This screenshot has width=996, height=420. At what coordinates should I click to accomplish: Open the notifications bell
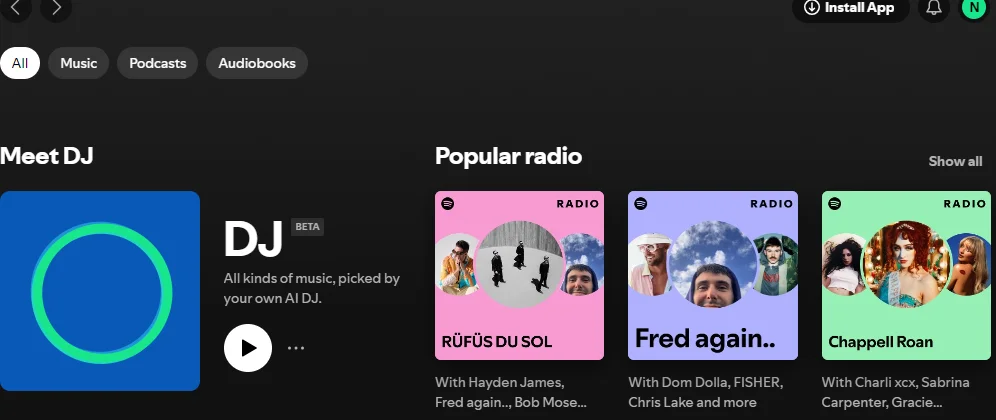pos(934,8)
